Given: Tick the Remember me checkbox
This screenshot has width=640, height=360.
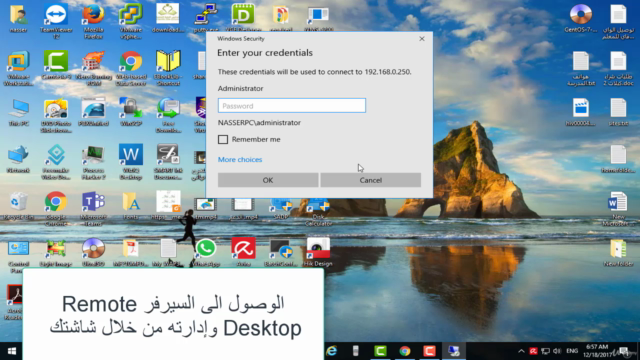Looking at the screenshot, I should pos(223,140).
